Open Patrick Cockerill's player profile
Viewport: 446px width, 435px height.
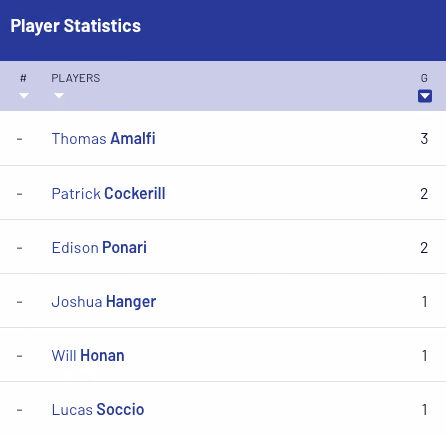108,194
